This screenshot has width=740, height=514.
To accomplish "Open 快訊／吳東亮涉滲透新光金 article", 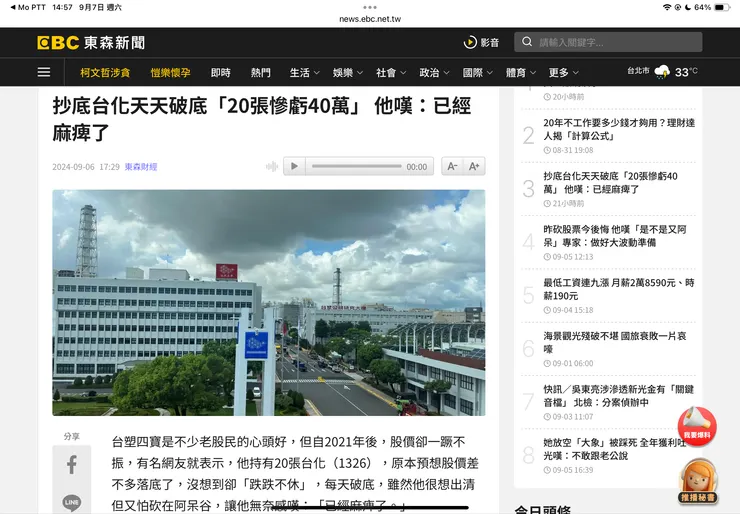I will point(619,396).
